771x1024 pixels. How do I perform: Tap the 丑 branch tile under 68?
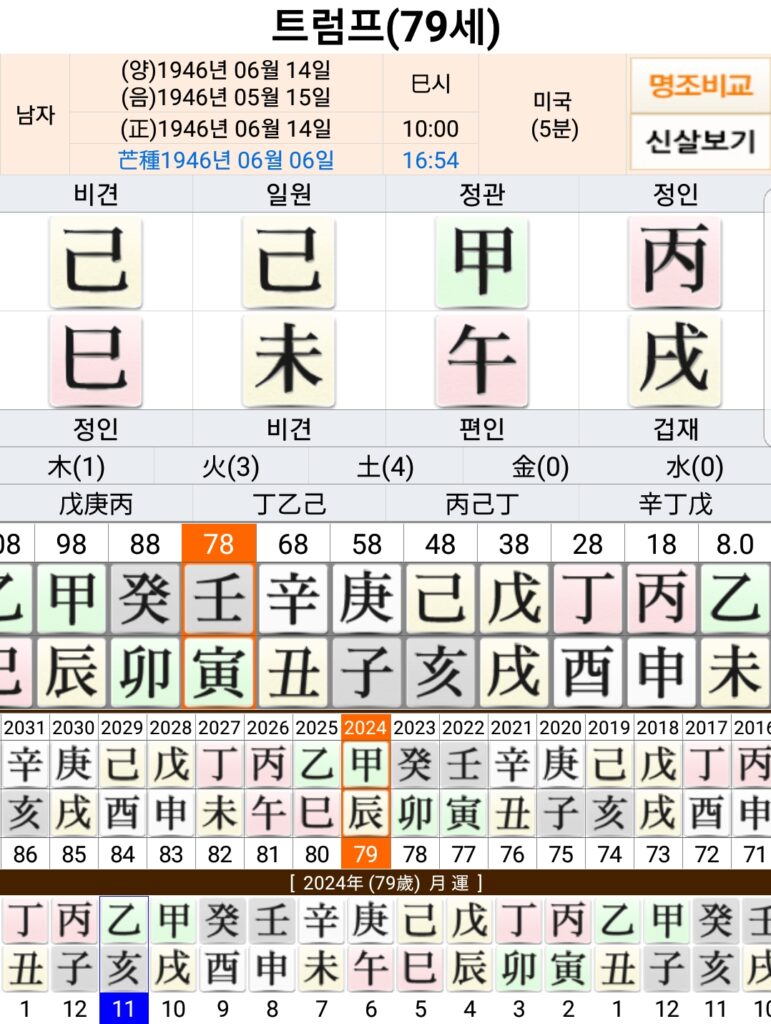tap(292, 673)
